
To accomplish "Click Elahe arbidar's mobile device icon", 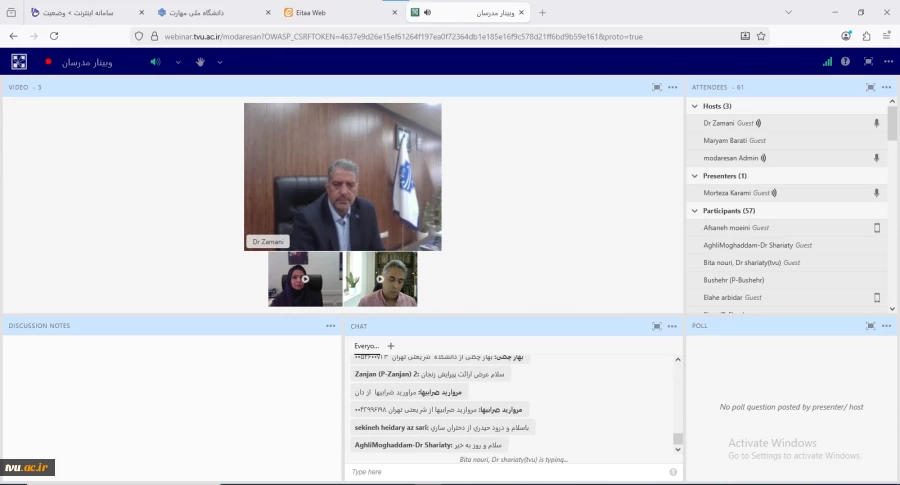I will click(877, 297).
